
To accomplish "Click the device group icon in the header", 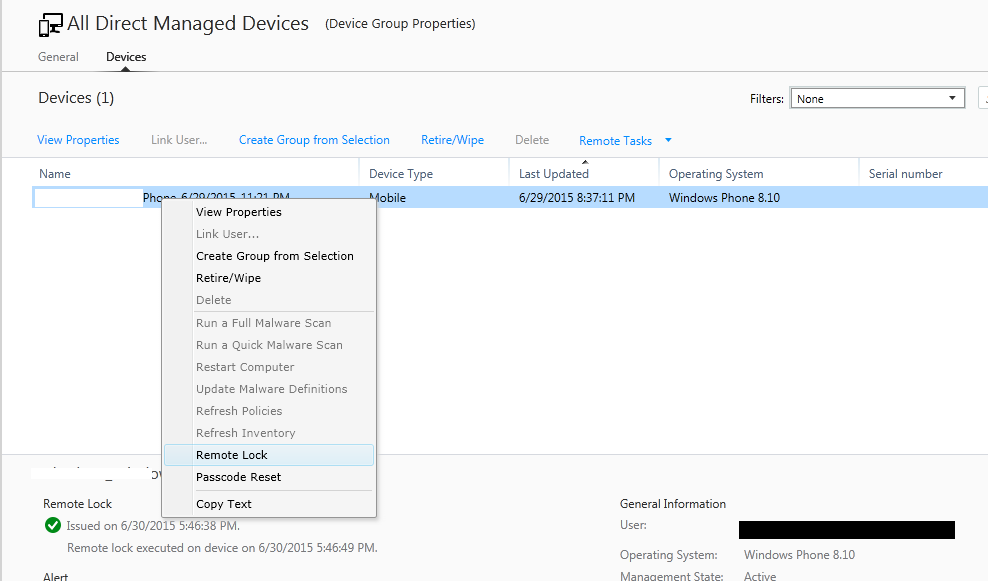I will (49, 22).
